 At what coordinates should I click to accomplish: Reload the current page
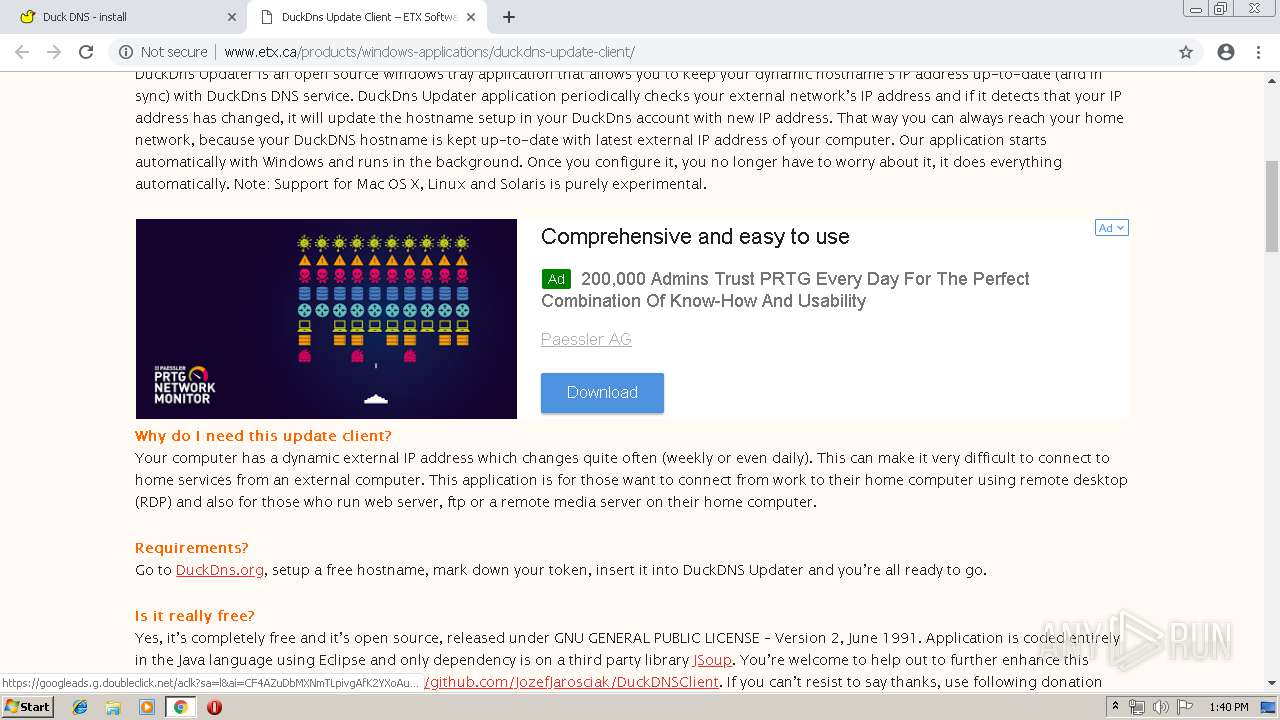click(86, 52)
